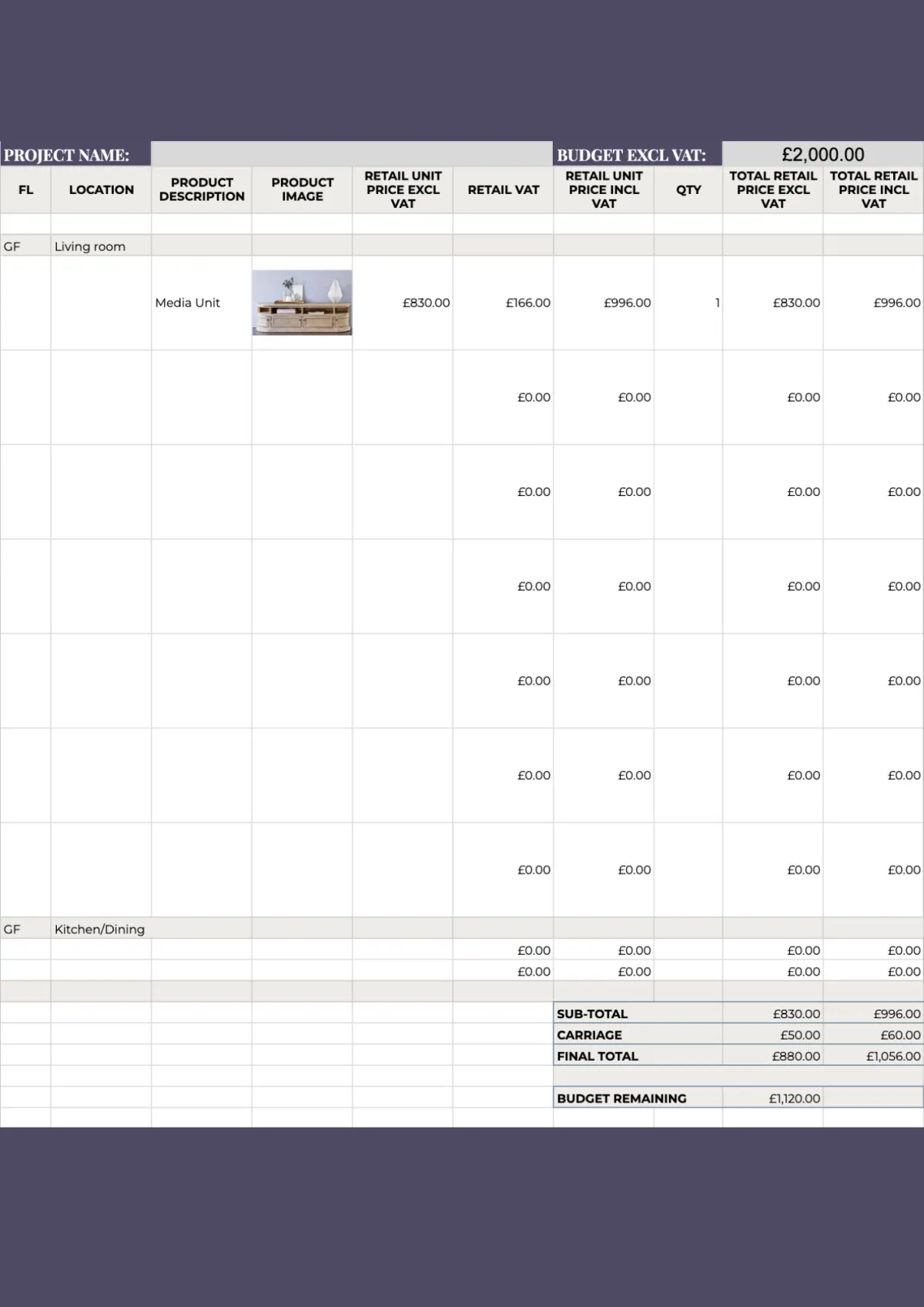
Task: Select the carriage £60.00 cell
Action: click(x=873, y=1034)
